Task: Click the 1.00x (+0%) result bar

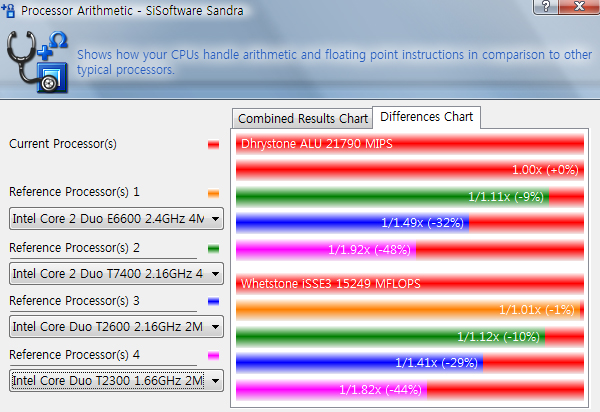Action: [410, 170]
